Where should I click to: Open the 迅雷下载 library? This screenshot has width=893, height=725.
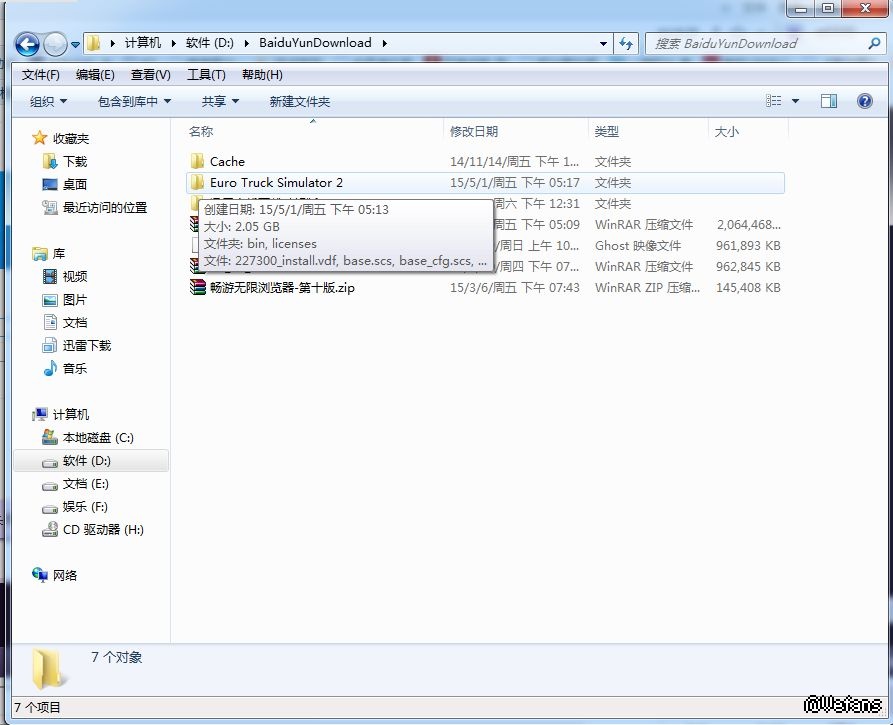[x=87, y=346]
